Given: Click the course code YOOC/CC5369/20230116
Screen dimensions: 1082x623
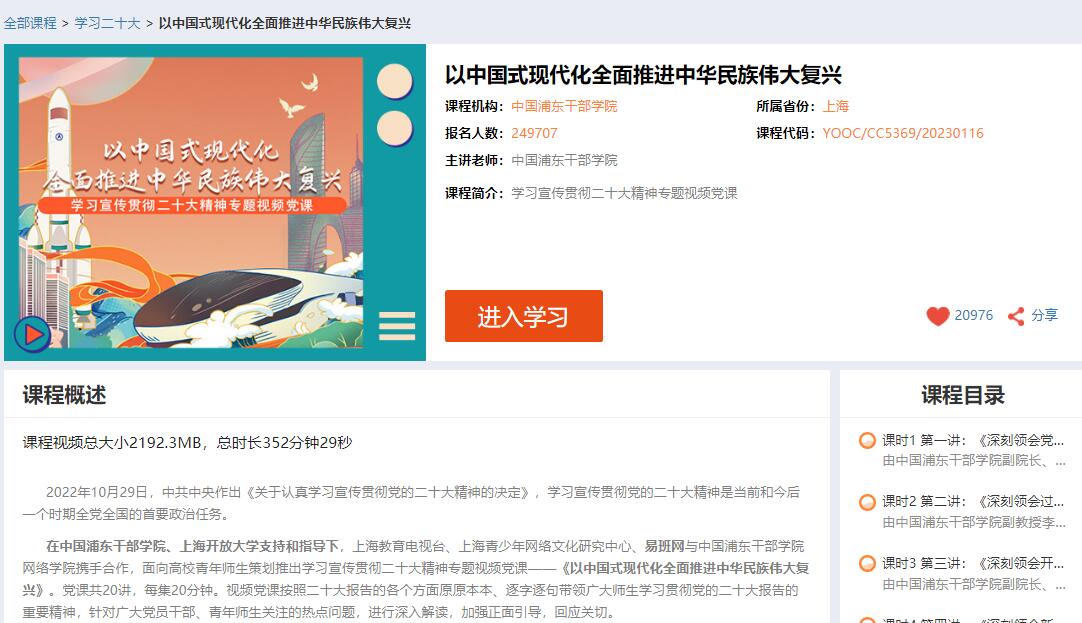Looking at the screenshot, I should pyautogui.click(x=903, y=133).
